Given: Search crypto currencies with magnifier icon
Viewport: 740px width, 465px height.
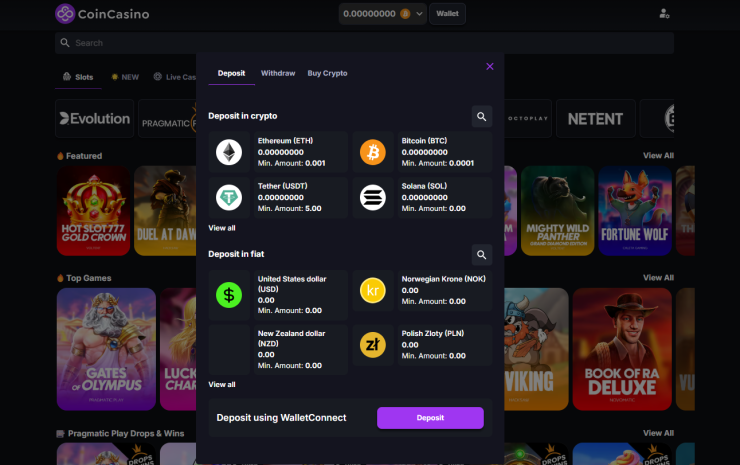Looking at the screenshot, I should [x=482, y=117].
